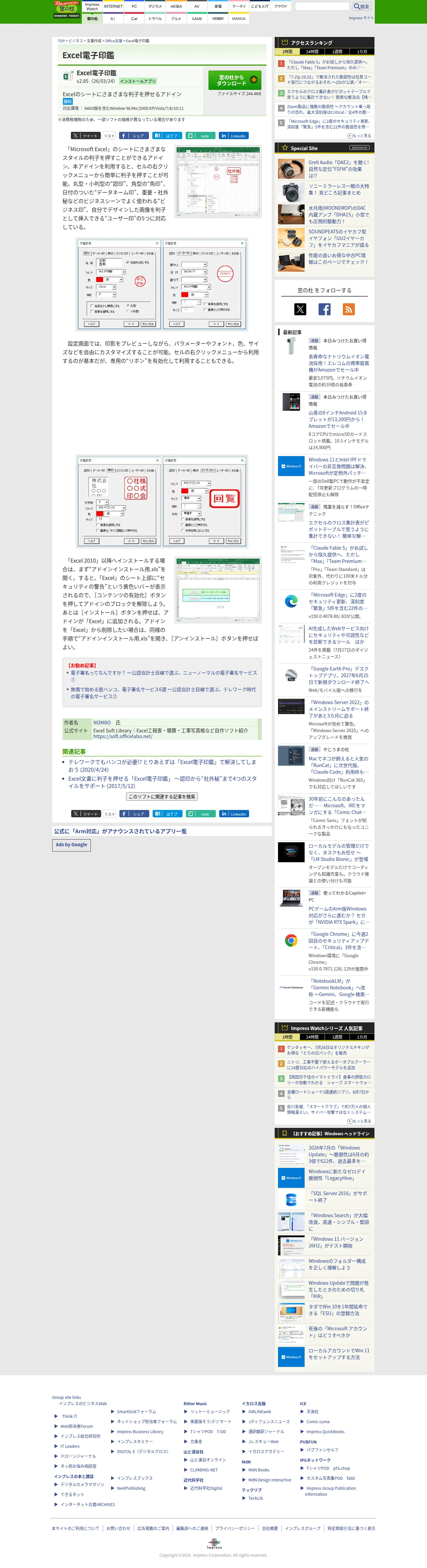Screen dimensions: 427x1568
Task: Expand Impress Watch ranking もっと見る
Action: [359, 1121]
